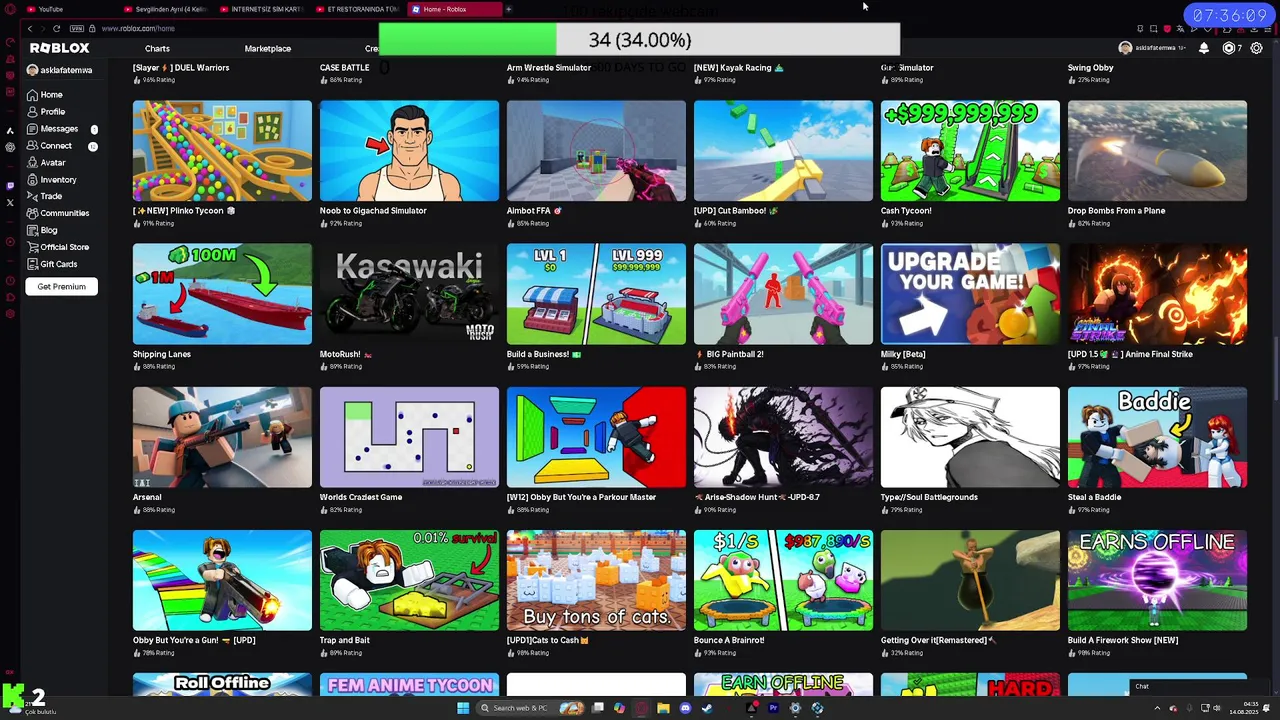Open Shipping Lanes game thumbnail

pos(222,294)
